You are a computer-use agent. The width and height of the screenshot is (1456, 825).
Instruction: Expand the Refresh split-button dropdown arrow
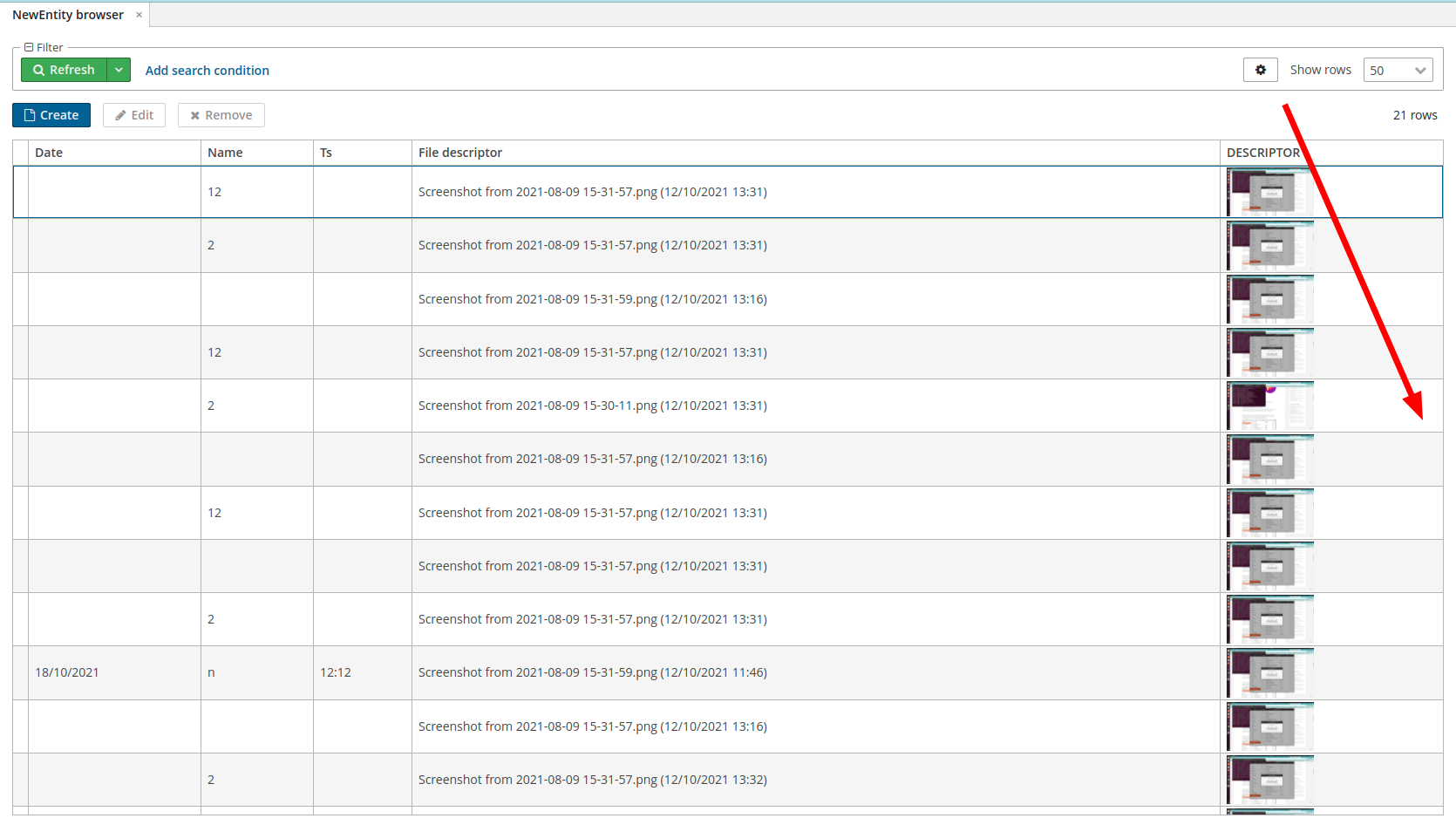click(119, 70)
